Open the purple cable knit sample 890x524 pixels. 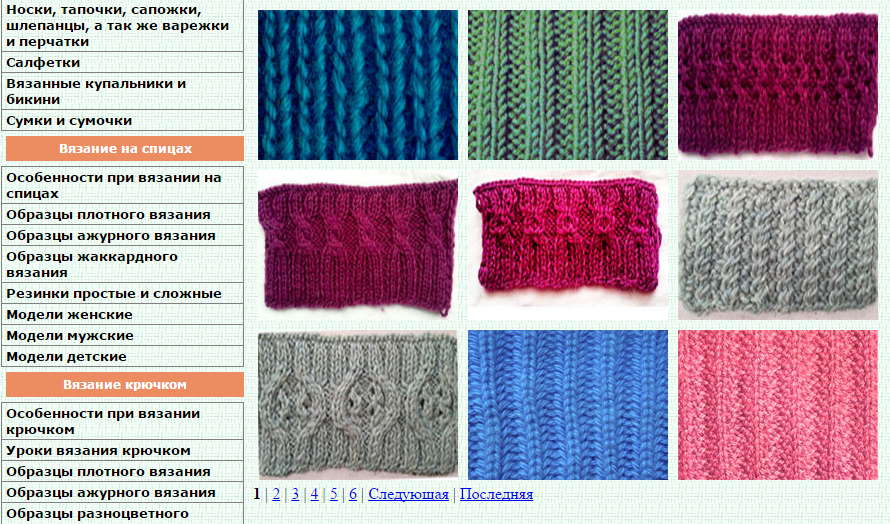358,245
